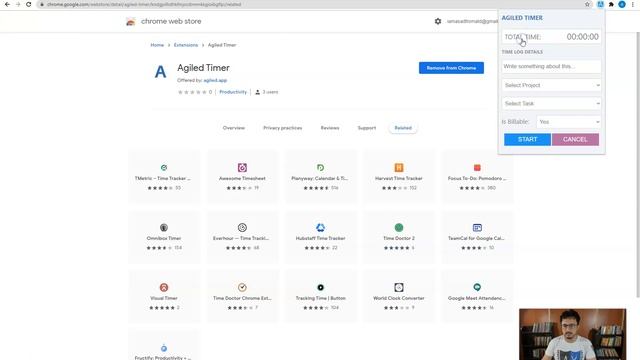Open the Agiled Timer extension icon in toolbar

tap(600, 4)
